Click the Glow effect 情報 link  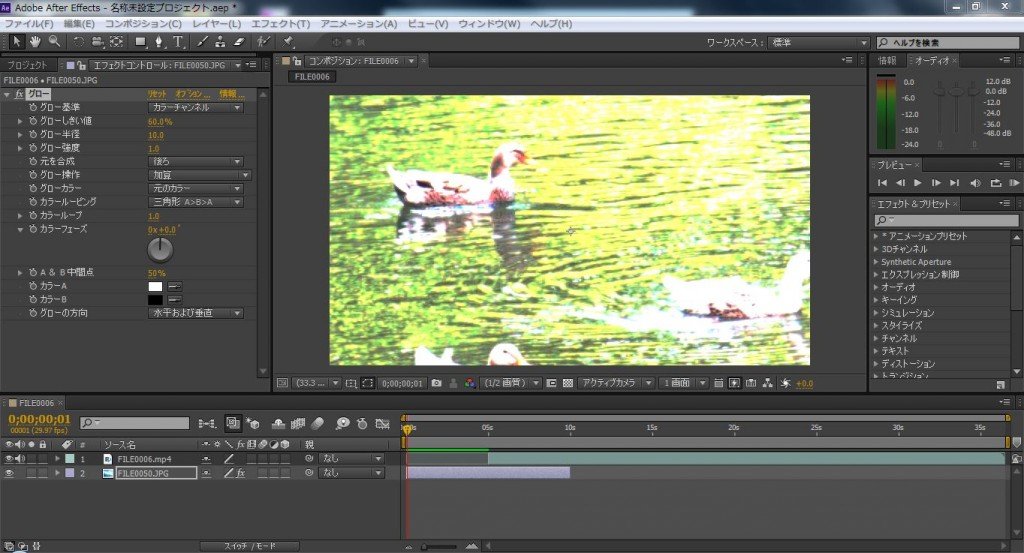click(231, 94)
